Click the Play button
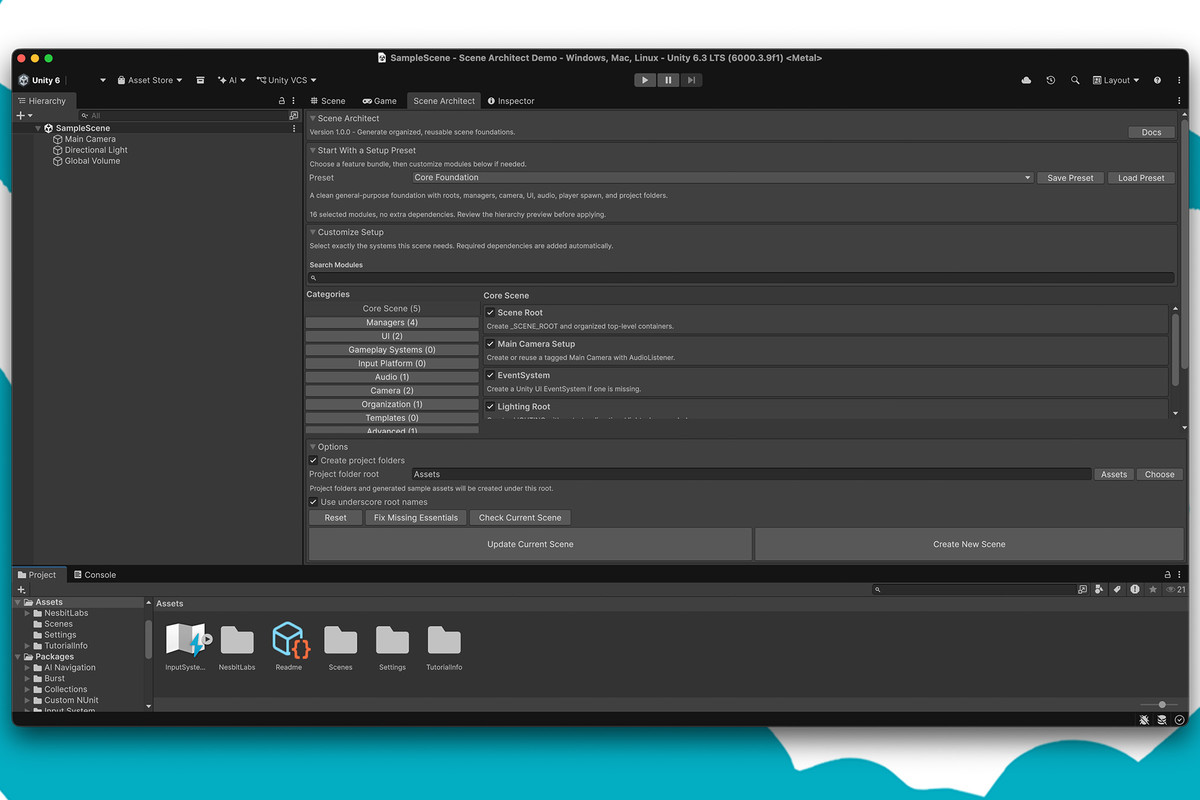The image size is (1200, 800). (645, 80)
